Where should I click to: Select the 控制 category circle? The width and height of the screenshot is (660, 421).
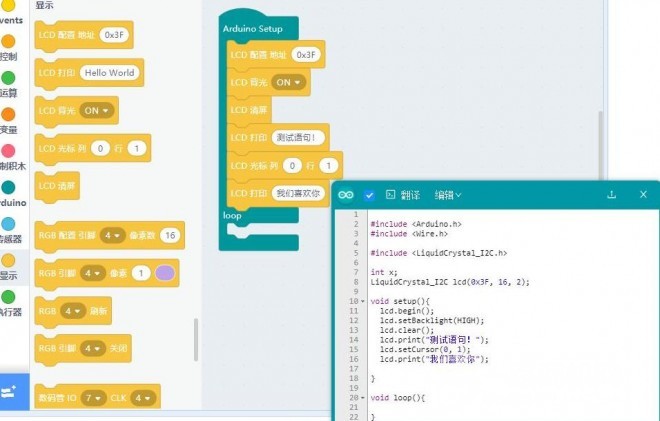(8, 42)
